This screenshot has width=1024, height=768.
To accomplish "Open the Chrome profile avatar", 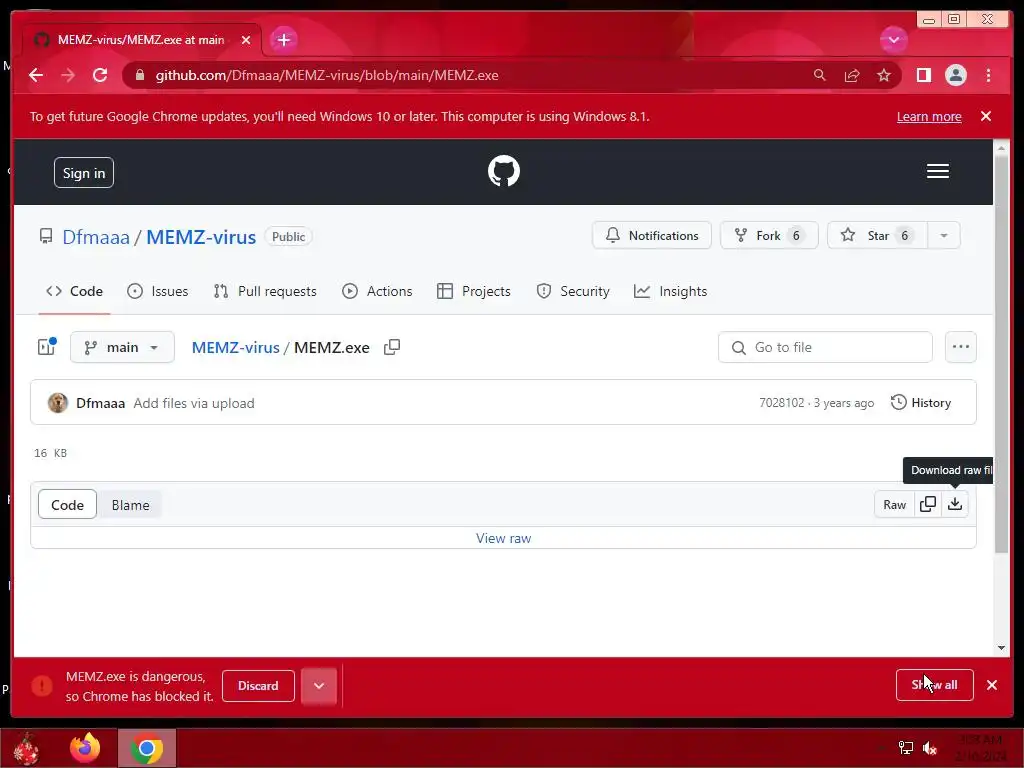I will tap(955, 75).
